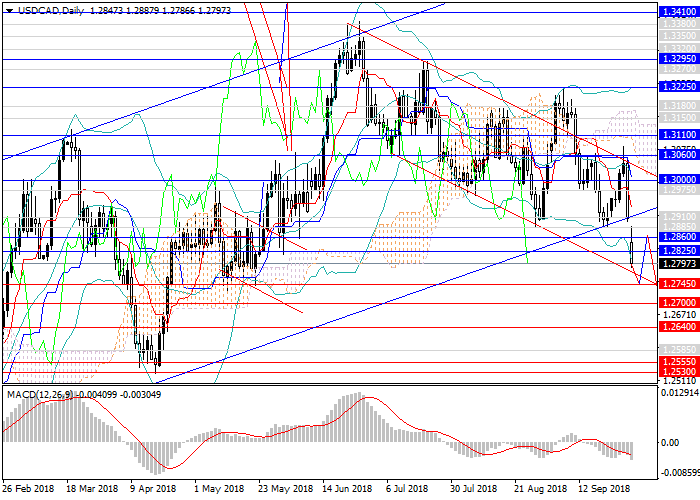Click the 21 Aug 2018 date label
Viewport: 700px width, 500px height.
click(541, 489)
